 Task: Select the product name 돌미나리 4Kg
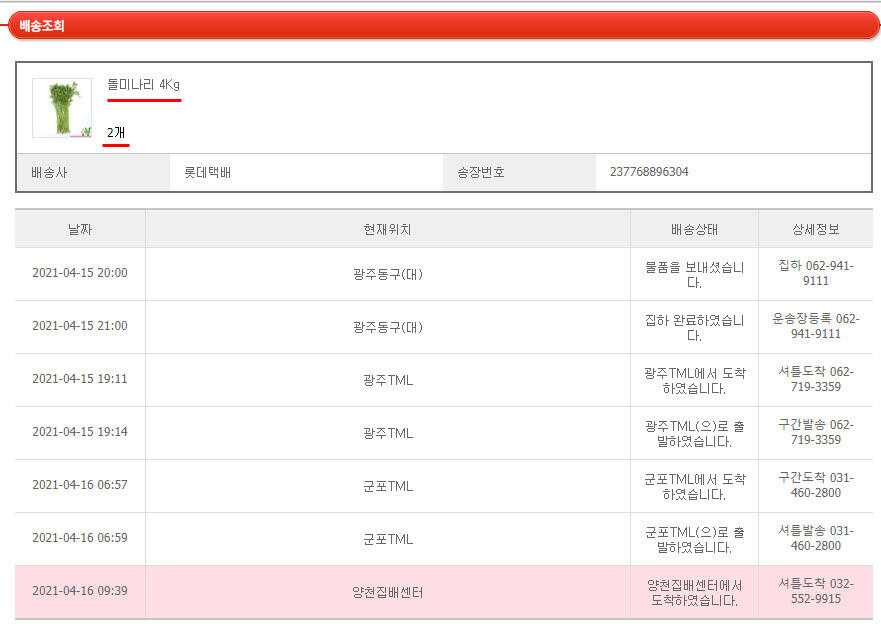pos(143,85)
